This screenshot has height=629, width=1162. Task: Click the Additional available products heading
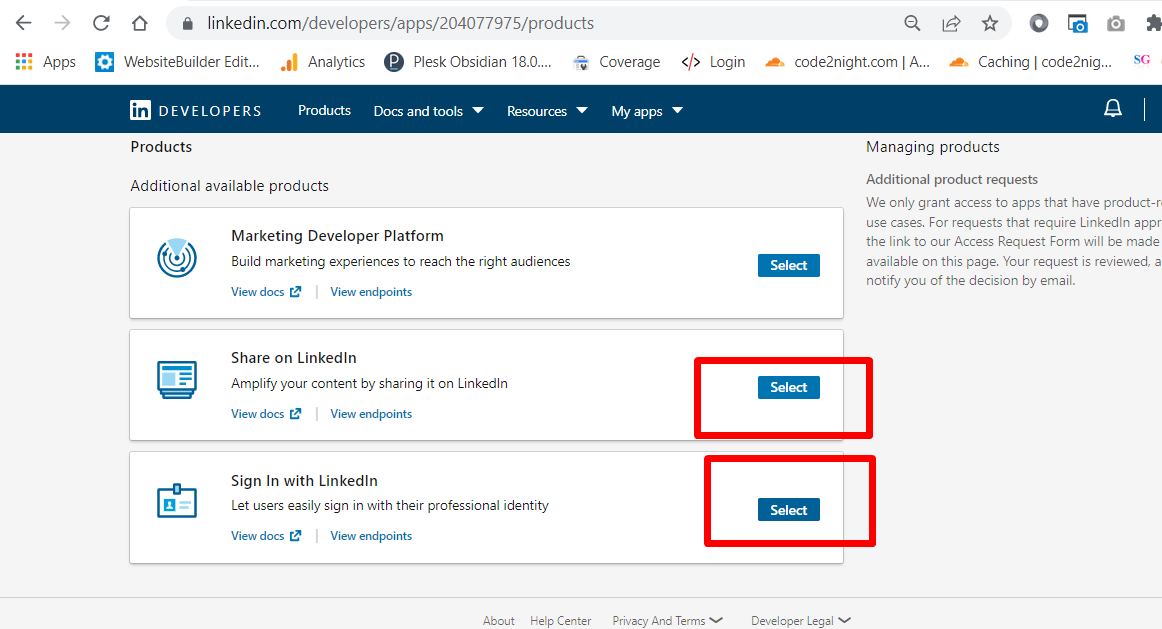(230, 186)
